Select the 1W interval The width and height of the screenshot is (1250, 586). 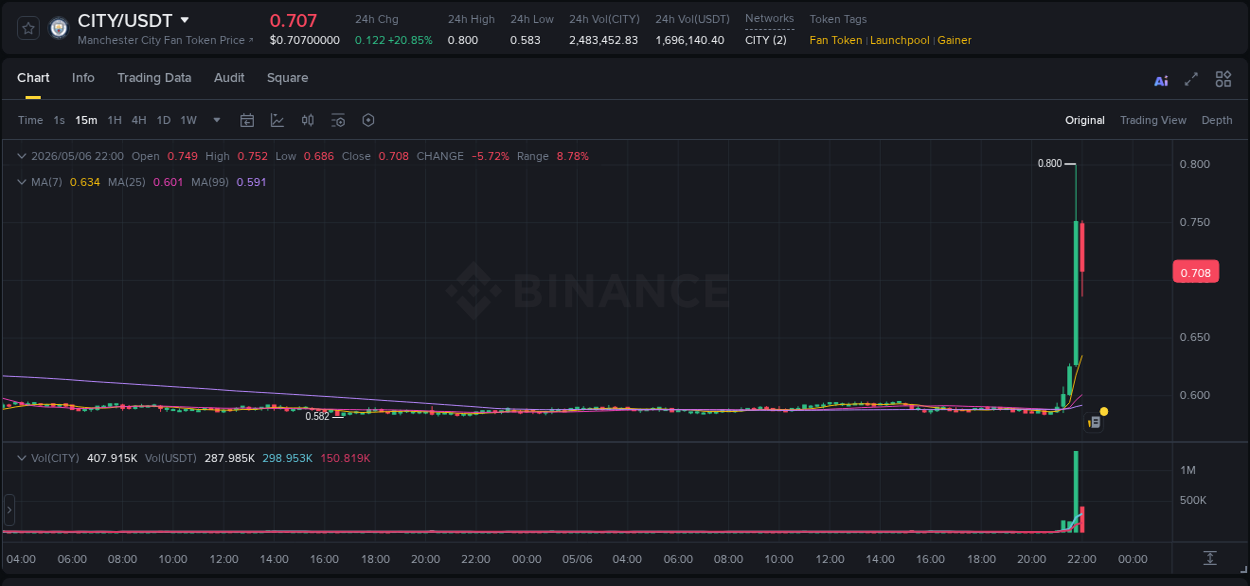[188, 120]
